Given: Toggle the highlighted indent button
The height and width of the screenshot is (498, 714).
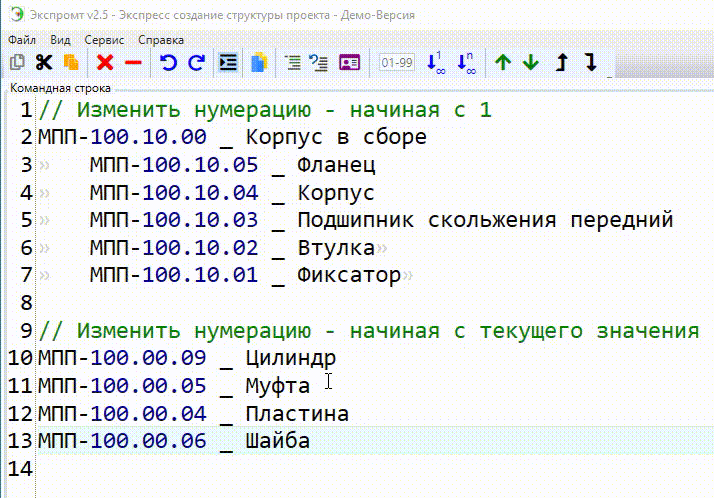Looking at the screenshot, I should (228, 62).
